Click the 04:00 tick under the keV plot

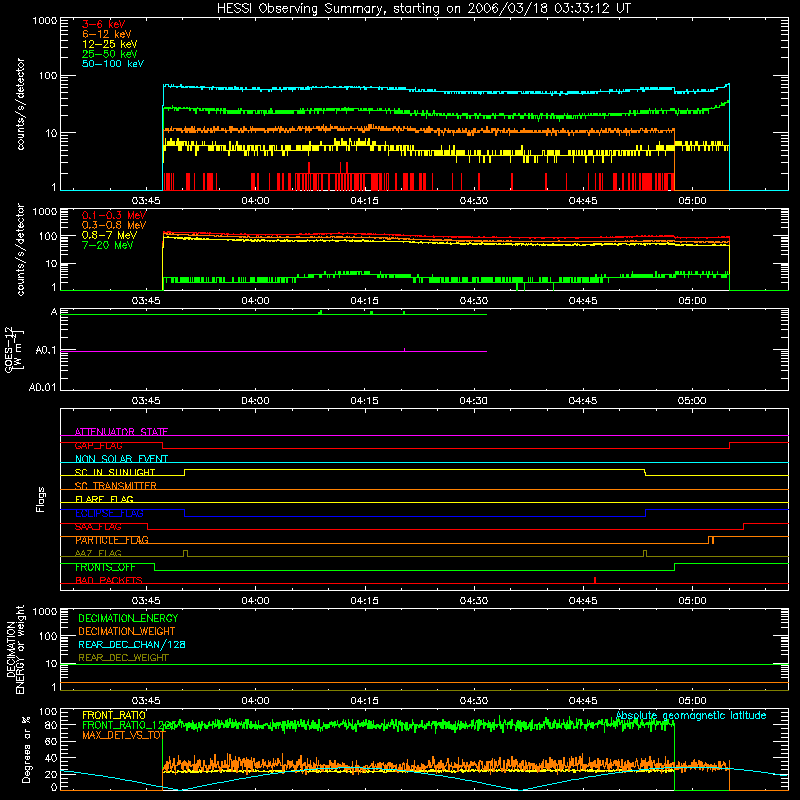(x=255, y=201)
